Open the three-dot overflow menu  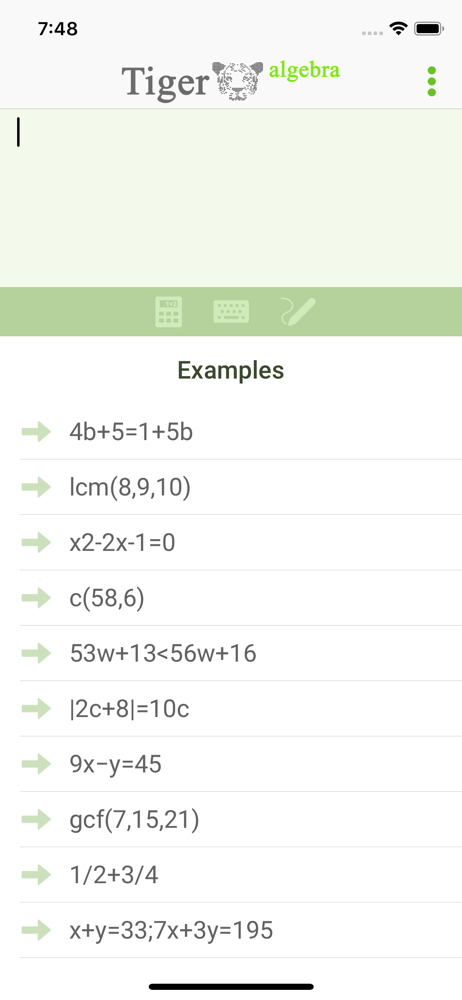click(431, 82)
